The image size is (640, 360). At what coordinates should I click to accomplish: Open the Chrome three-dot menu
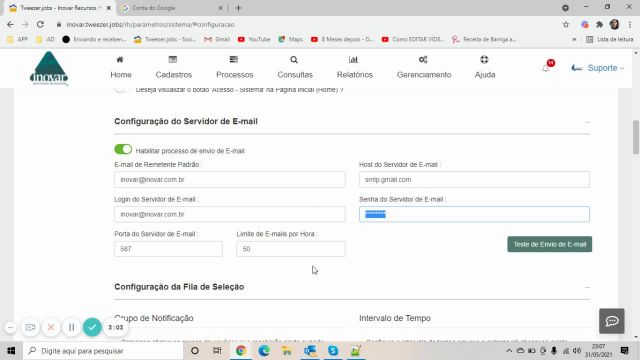(631, 24)
